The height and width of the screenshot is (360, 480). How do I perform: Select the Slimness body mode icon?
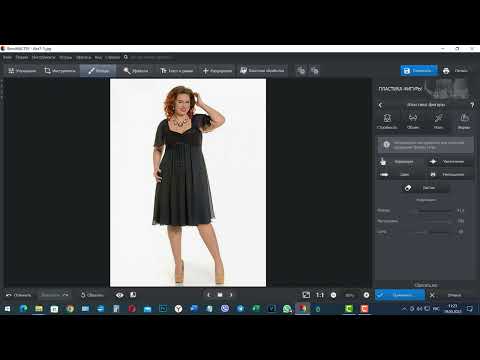[x=387, y=121]
